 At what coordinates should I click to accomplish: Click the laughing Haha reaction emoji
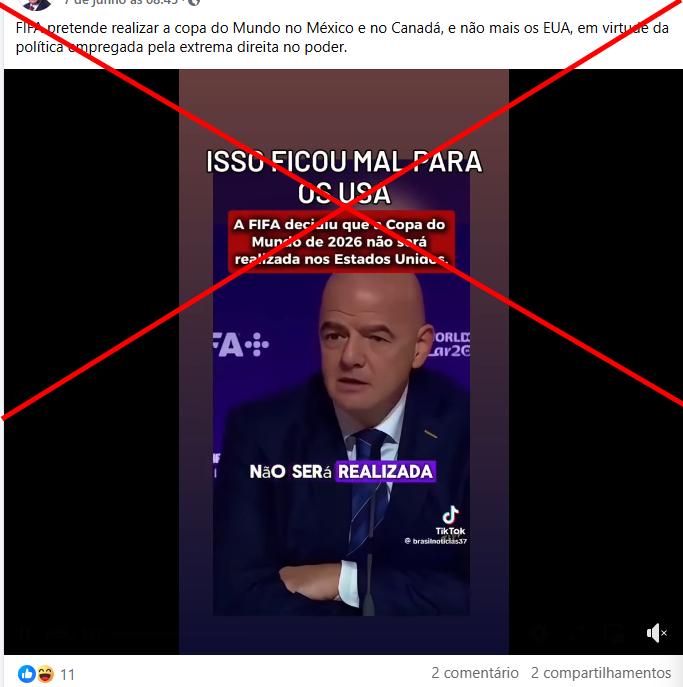tap(45, 674)
